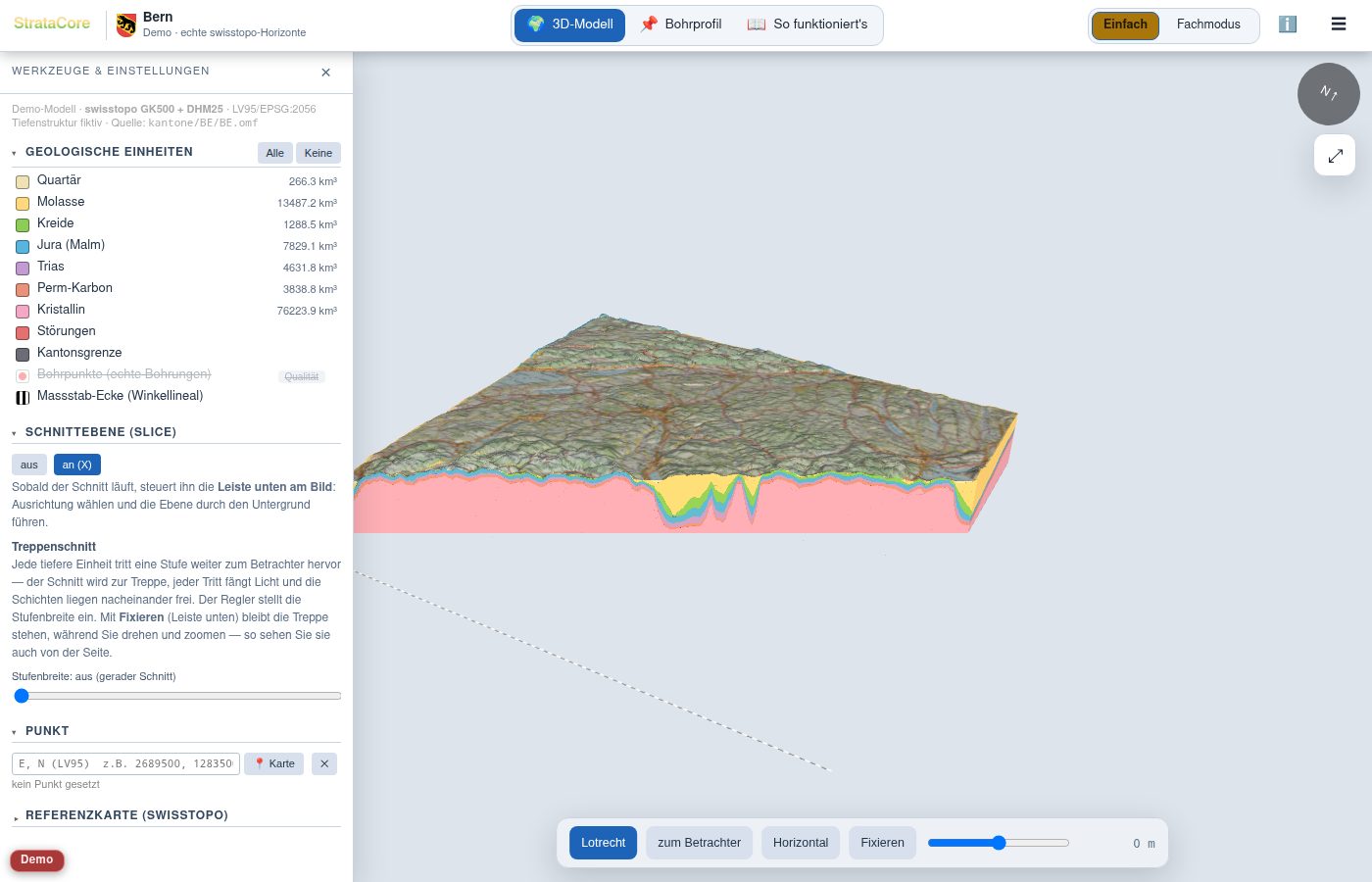The image size is (1372, 882).
Task: Toggle Kreide unit visibility swatch
Action: [x=23, y=224]
